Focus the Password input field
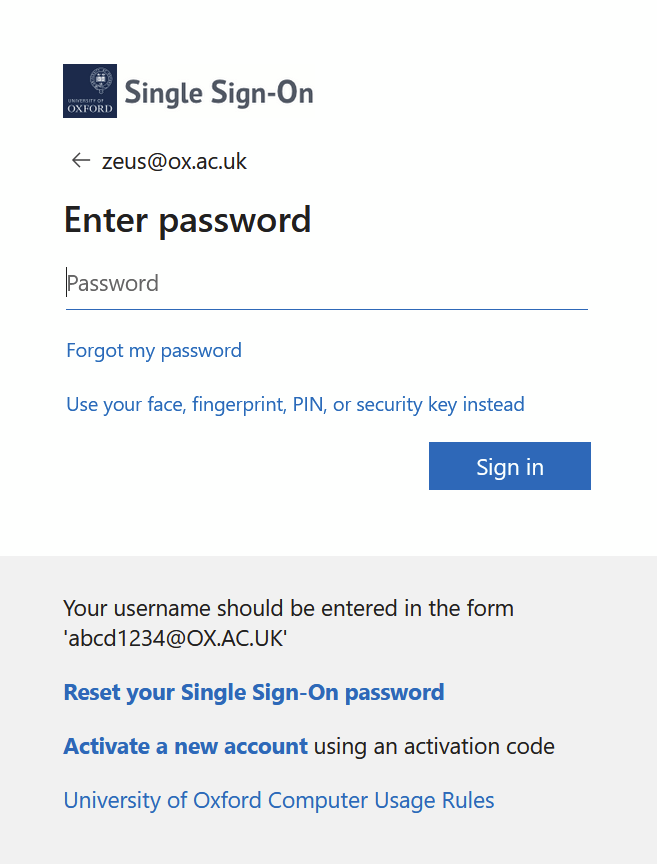This screenshot has height=864, width=657. pos(326,284)
